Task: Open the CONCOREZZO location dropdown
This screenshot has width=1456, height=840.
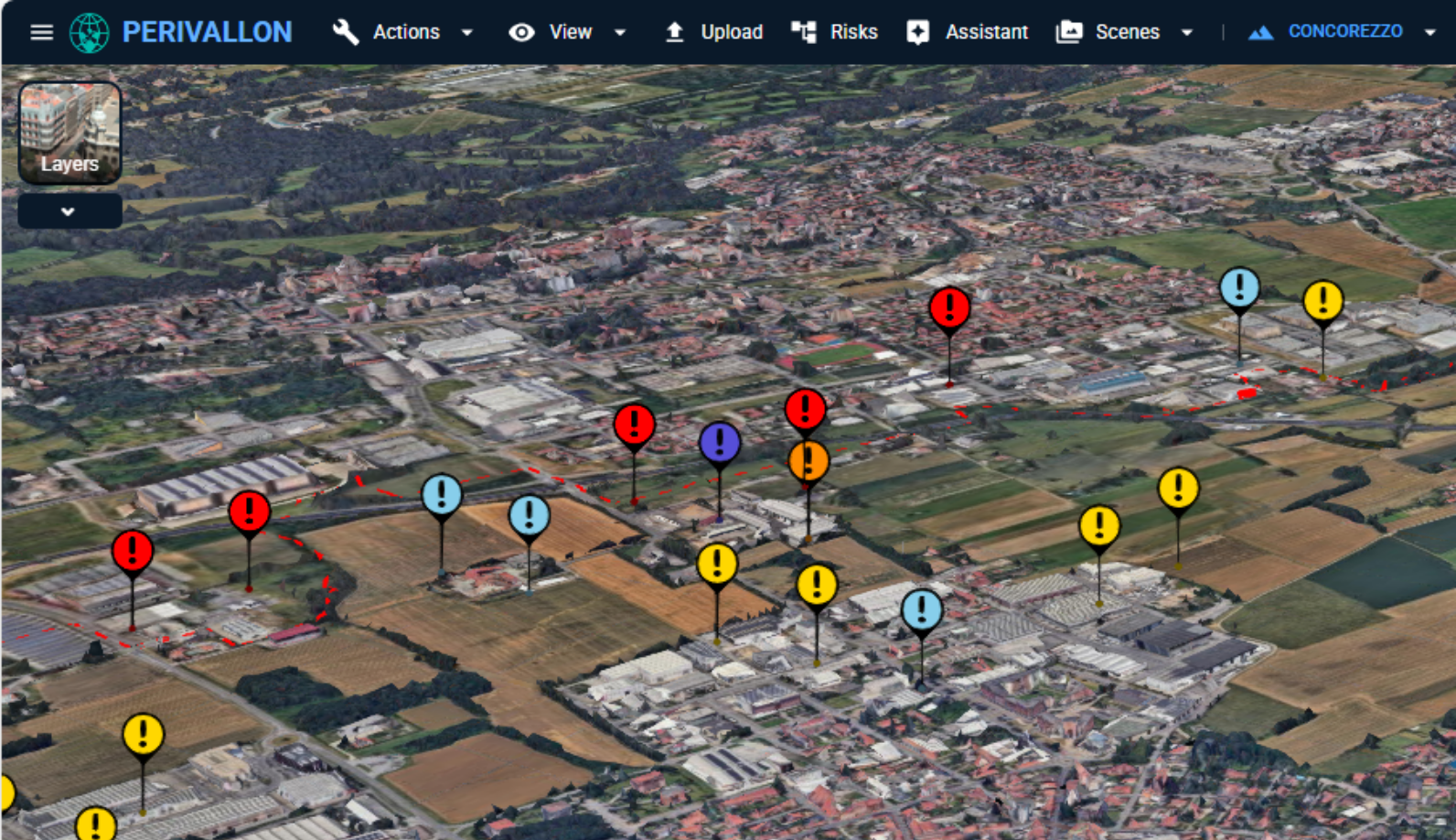Action: [1430, 32]
